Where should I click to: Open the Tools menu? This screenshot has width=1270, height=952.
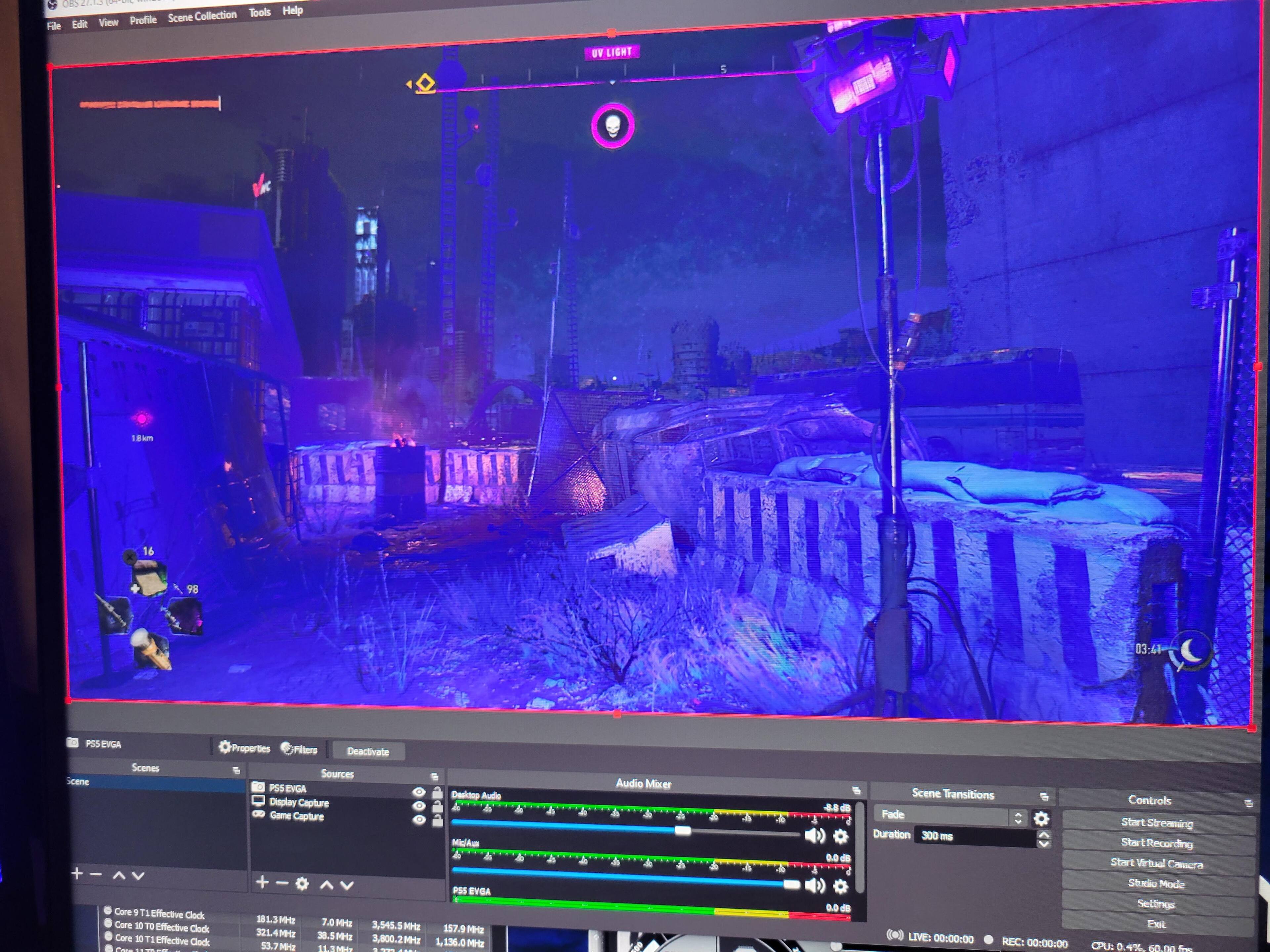tap(260, 12)
